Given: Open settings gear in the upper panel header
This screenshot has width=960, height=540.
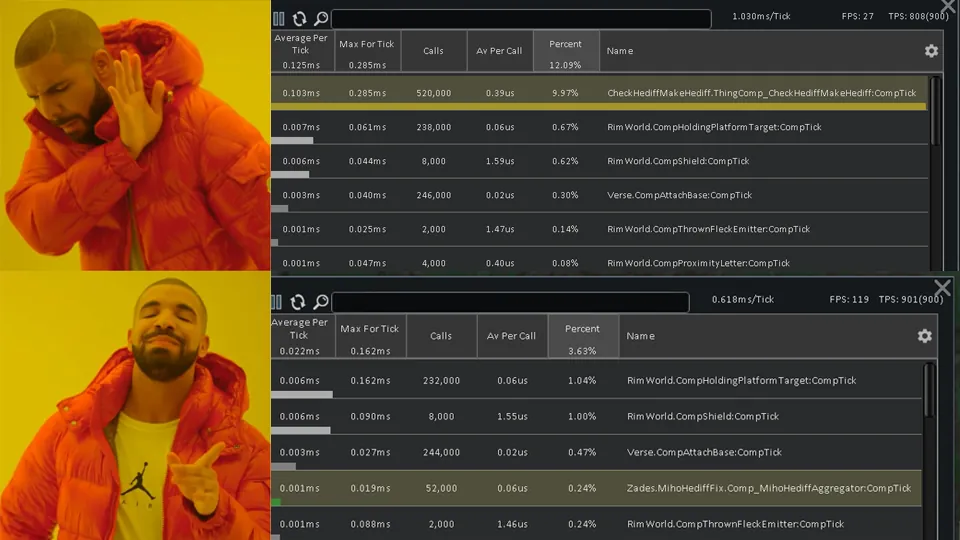Looking at the screenshot, I should pyautogui.click(x=931, y=51).
